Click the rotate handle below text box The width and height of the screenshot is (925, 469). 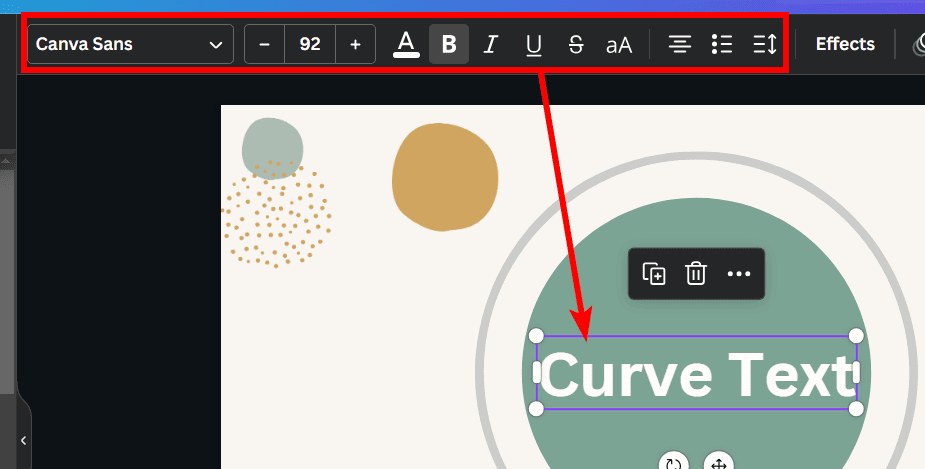[674, 463]
